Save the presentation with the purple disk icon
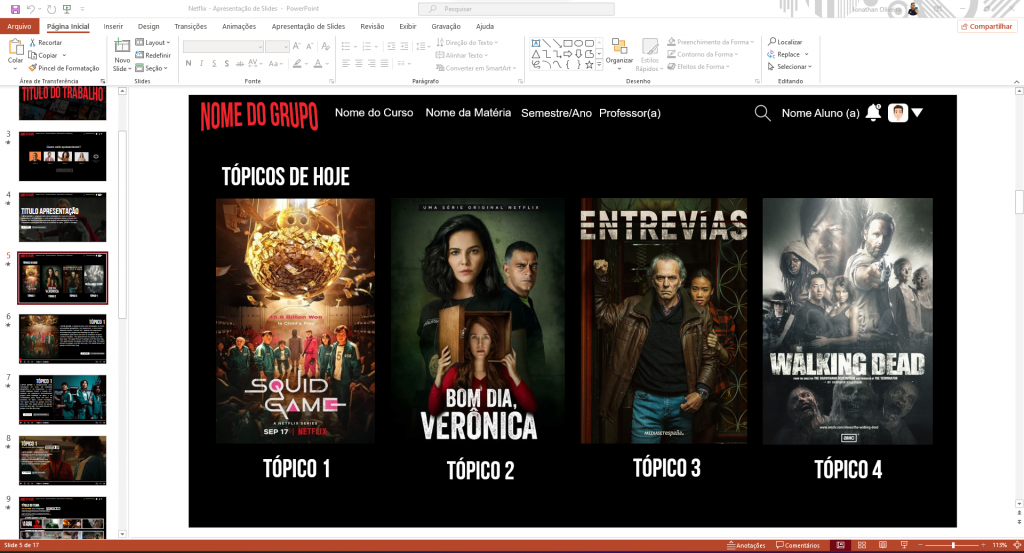This screenshot has width=1024, height=553. (x=15, y=9)
